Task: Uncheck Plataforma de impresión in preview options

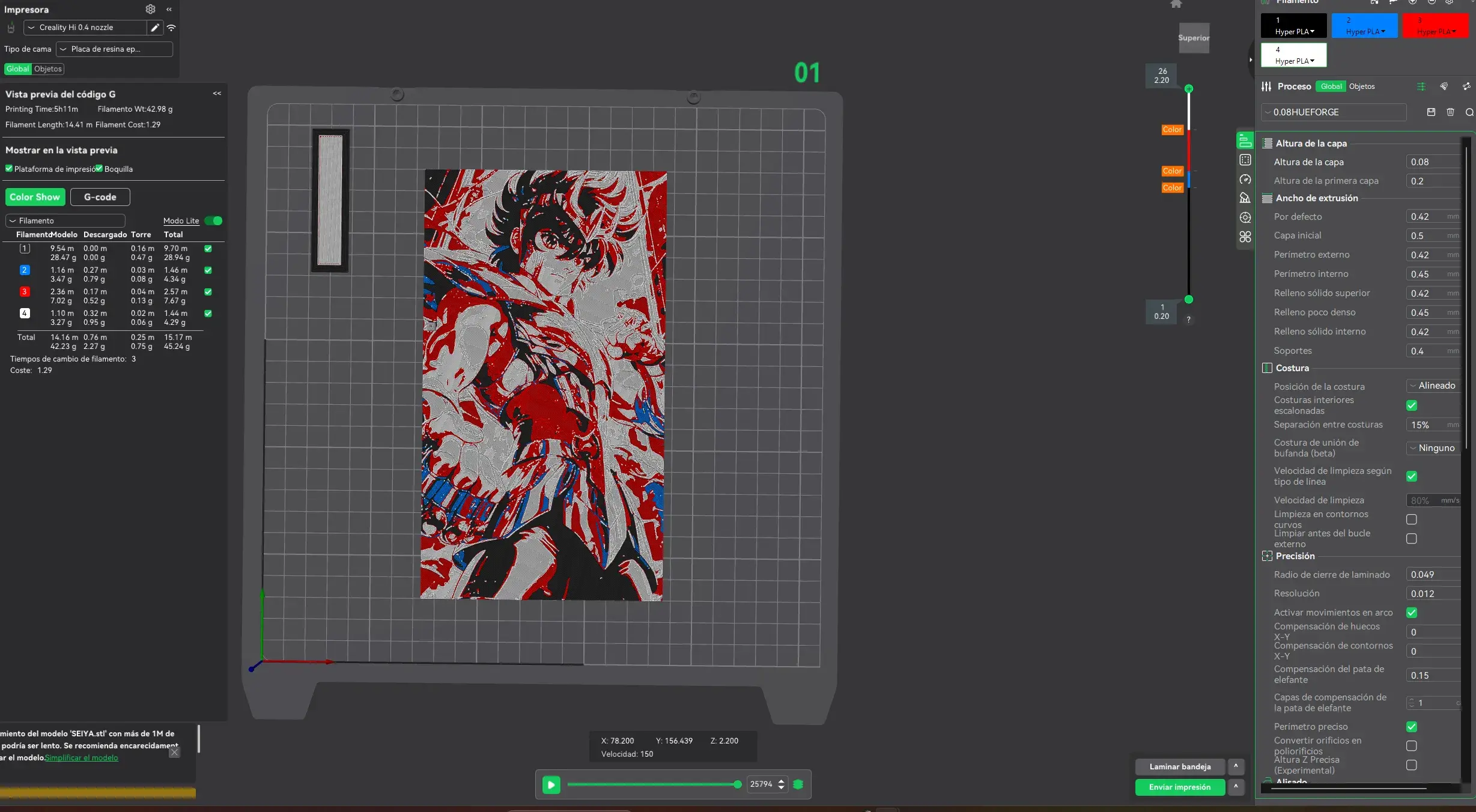Action: point(9,169)
